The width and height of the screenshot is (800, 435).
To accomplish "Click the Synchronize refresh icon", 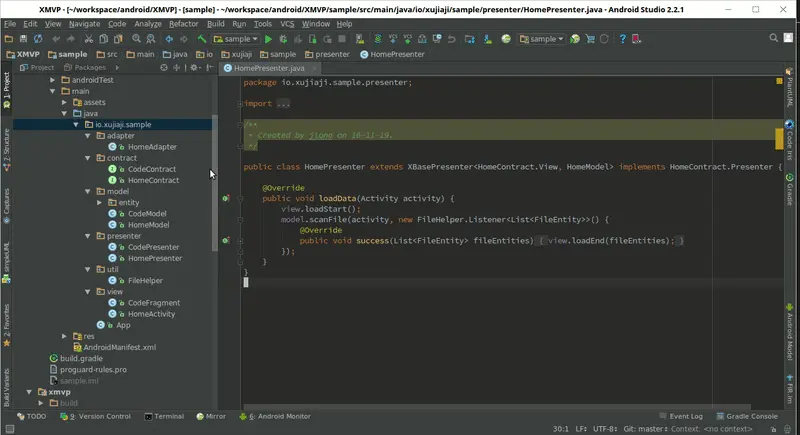I will (38, 39).
